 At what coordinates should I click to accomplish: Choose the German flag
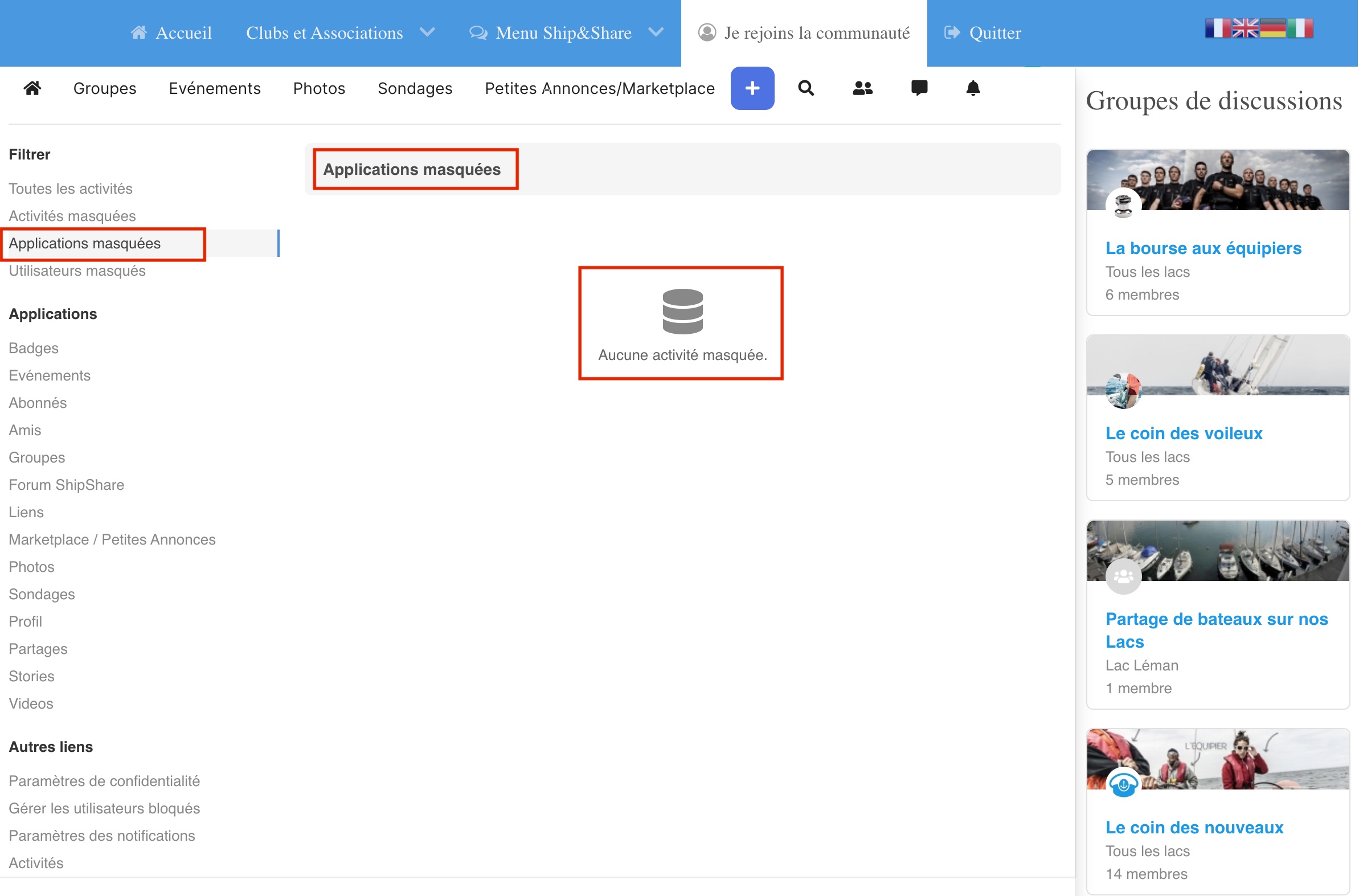click(1273, 28)
